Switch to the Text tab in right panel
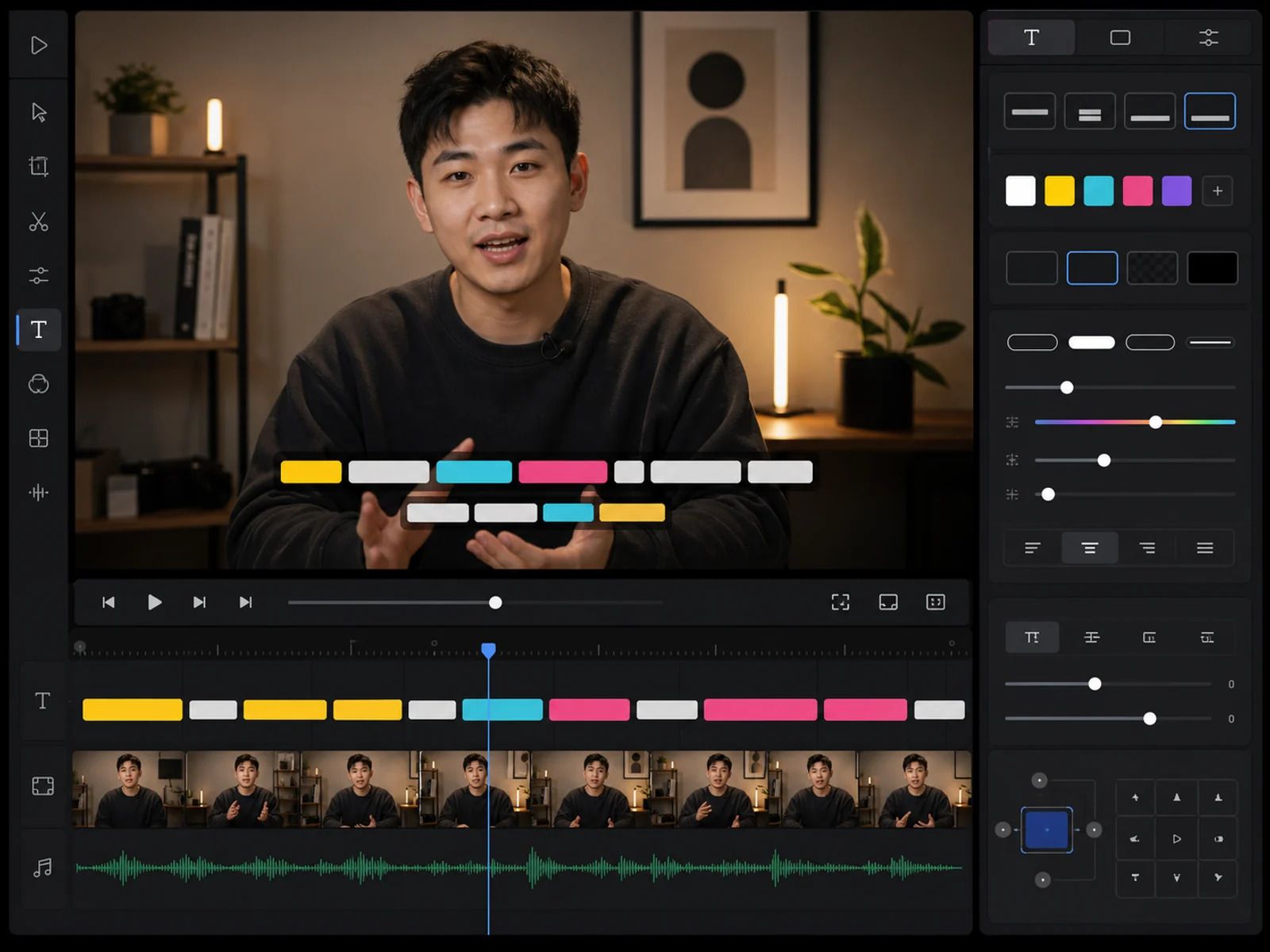The image size is (1270, 952). tap(1032, 37)
